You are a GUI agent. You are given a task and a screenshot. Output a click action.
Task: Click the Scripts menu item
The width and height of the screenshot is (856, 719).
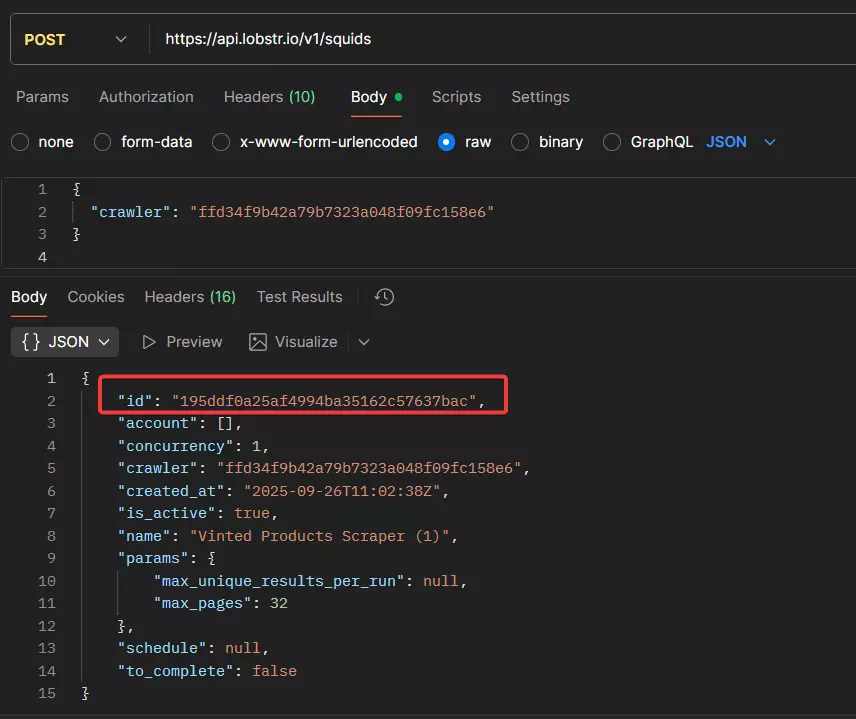pyautogui.click(x=456, y=97)
